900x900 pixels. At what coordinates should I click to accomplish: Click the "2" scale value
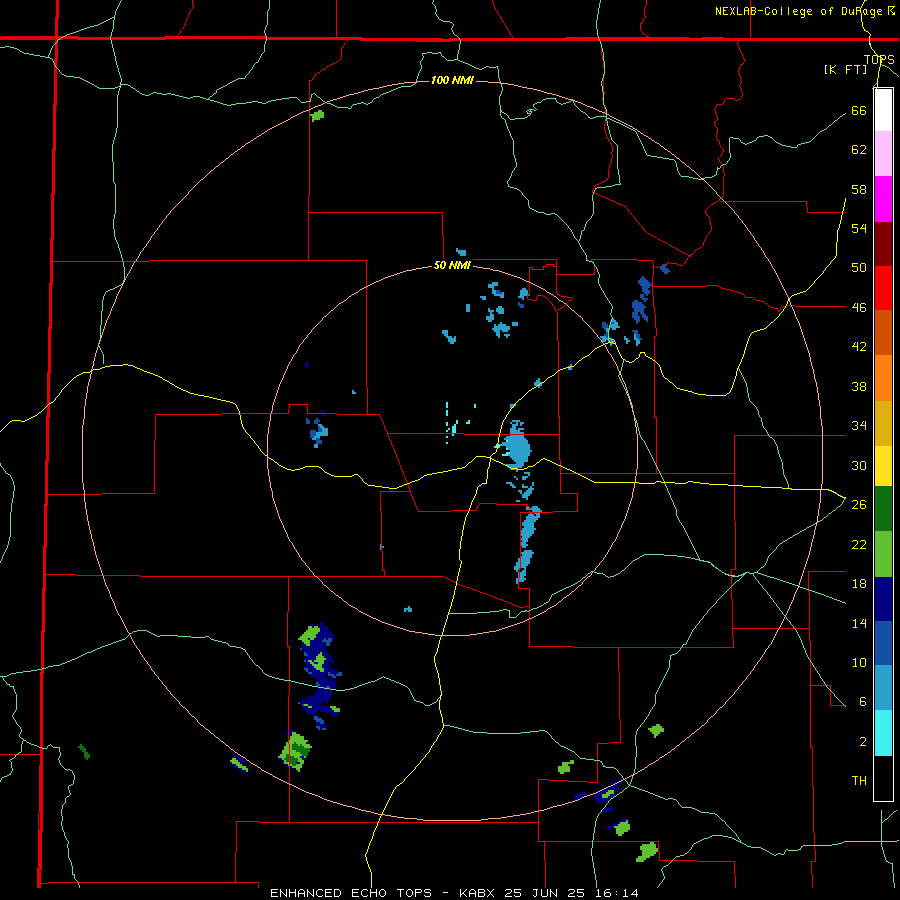863,742
